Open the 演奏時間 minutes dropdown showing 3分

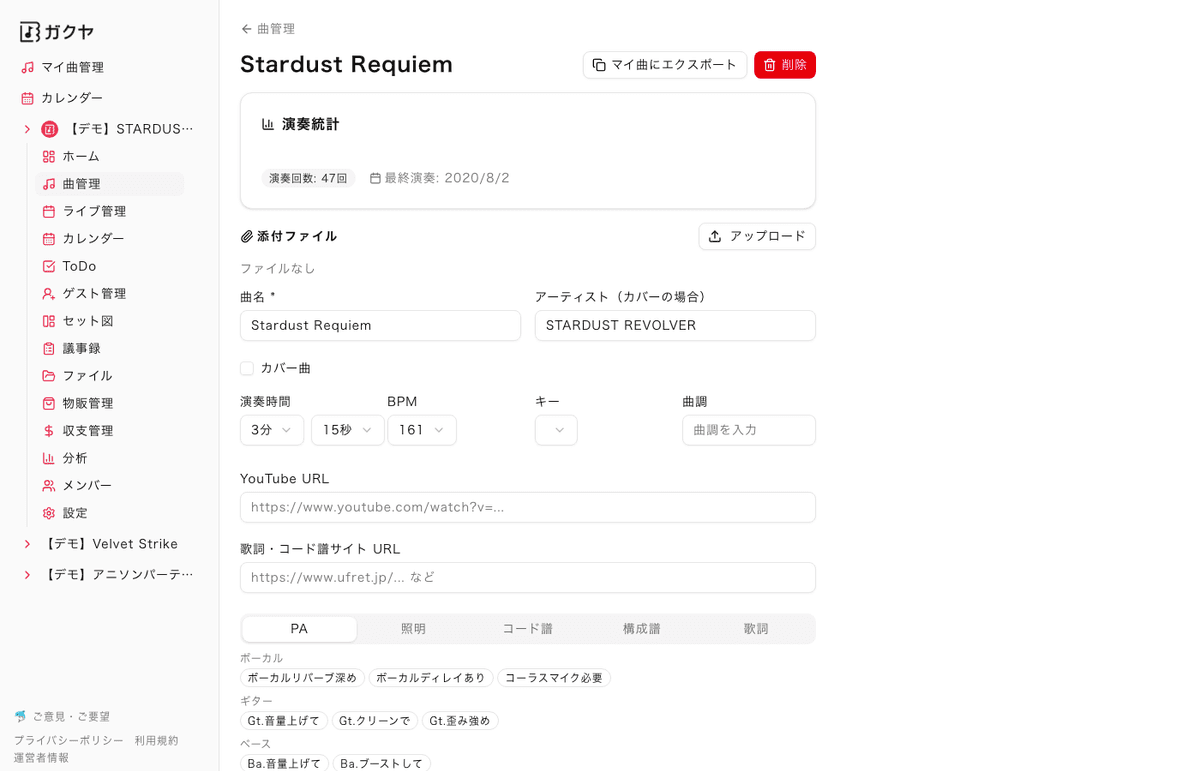pos(271,429)
